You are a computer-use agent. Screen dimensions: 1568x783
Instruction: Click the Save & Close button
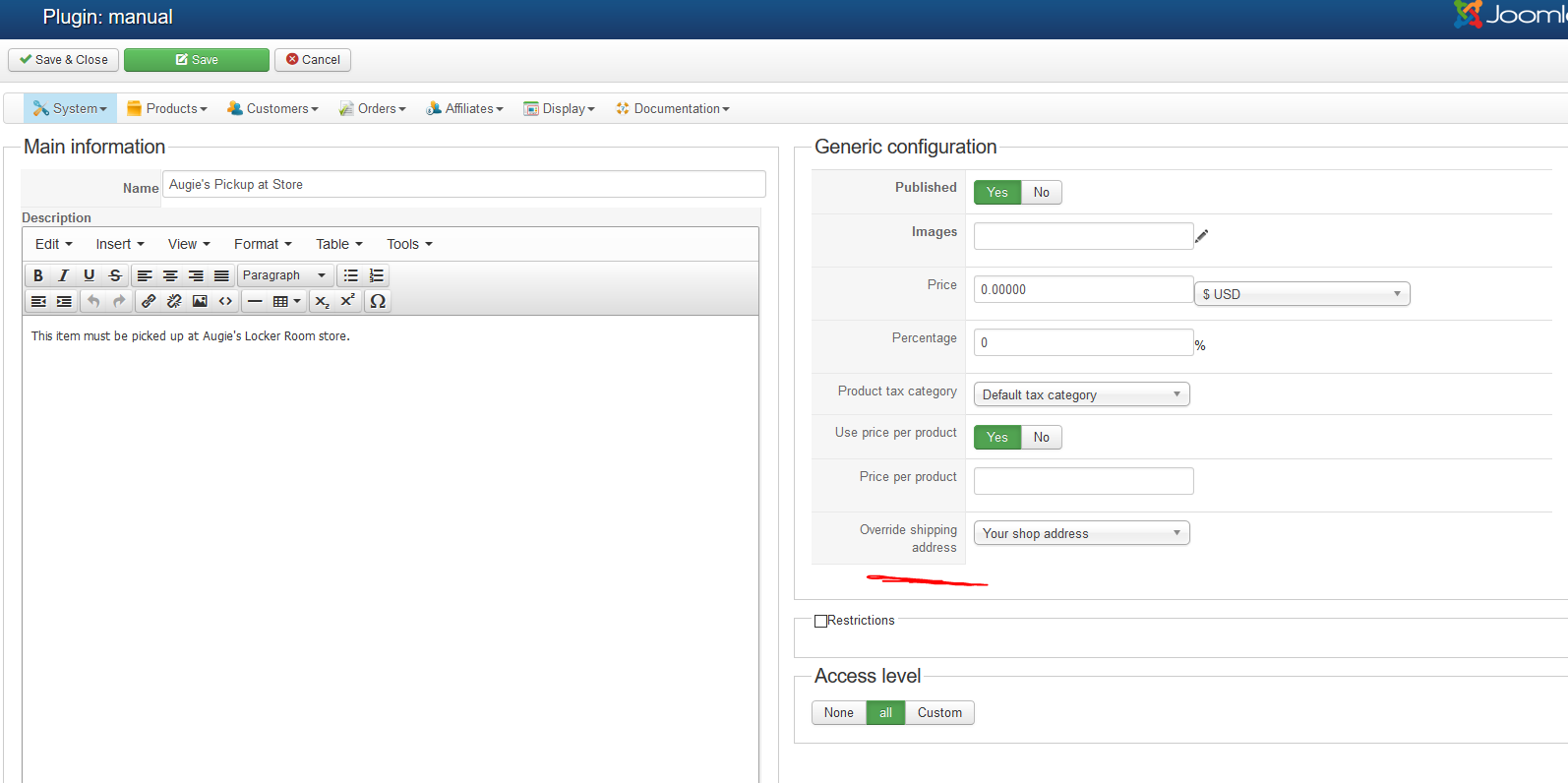tap(64, 60)
